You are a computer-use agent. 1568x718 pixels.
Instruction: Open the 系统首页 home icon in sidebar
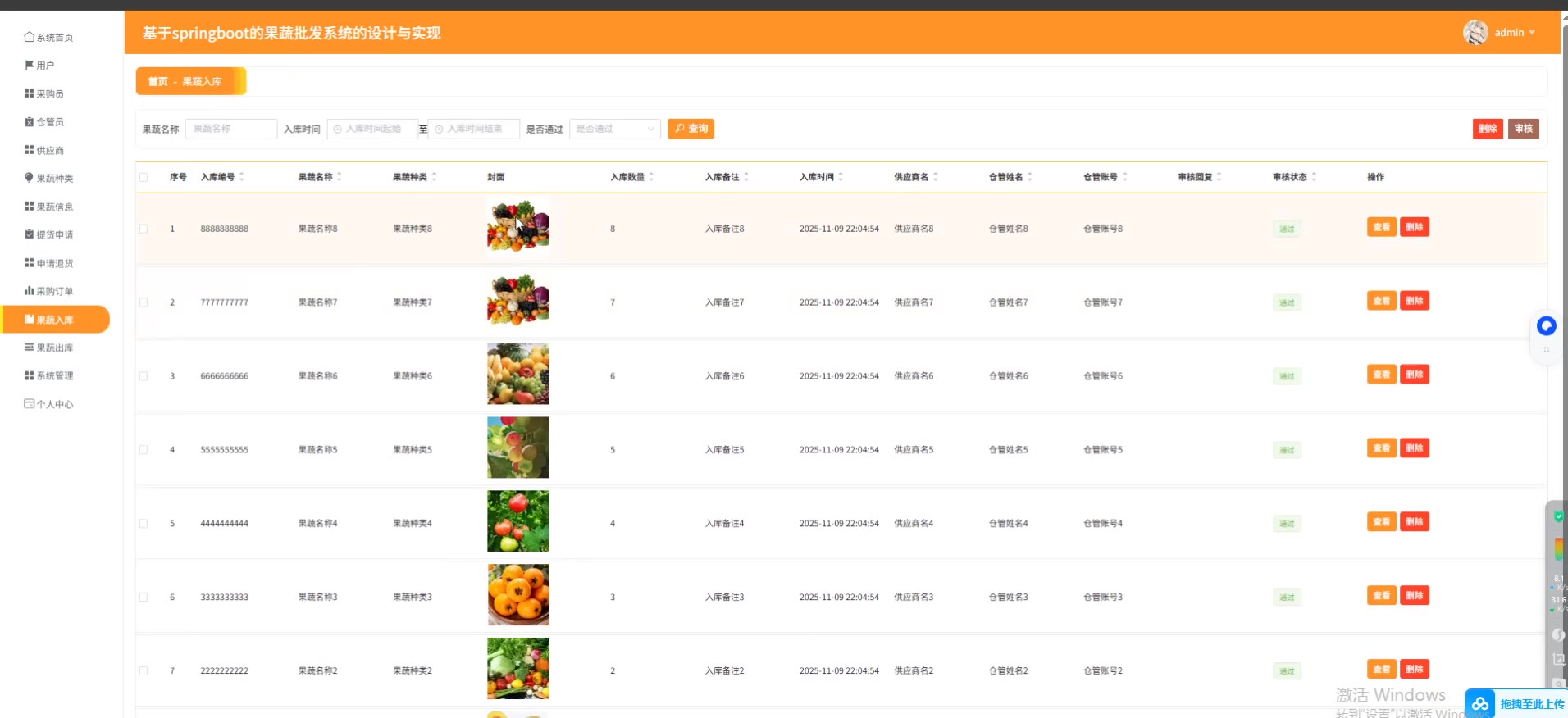pyautogui.click(x=30, y=37)
